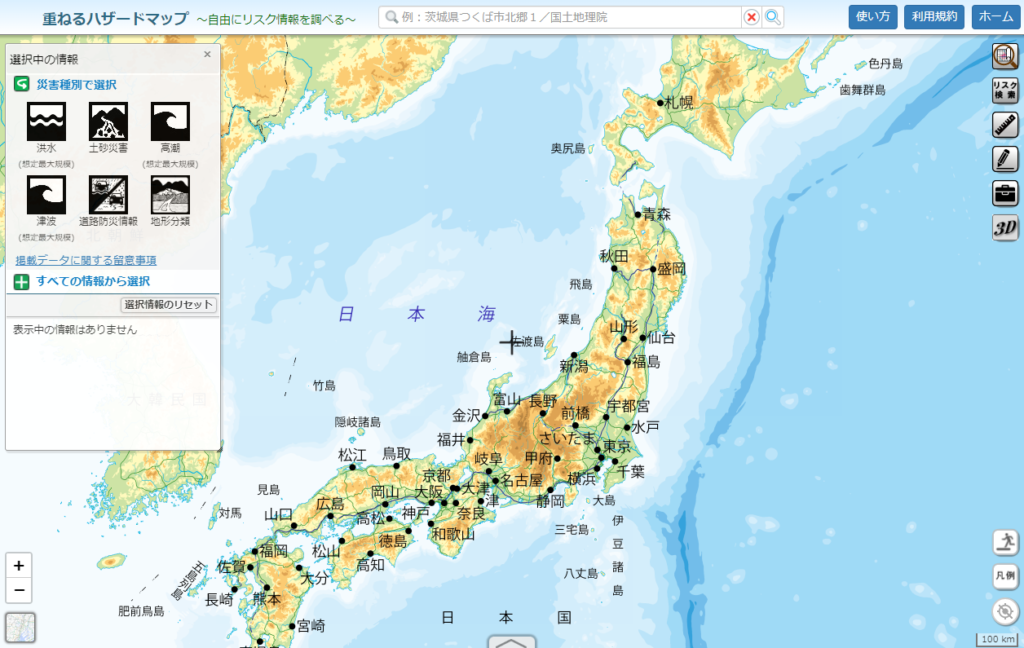Image resolution: width=1024 pixels, height=648 pixels.
Task: Switch basemap via the map thumbnail
Action: 20,627
